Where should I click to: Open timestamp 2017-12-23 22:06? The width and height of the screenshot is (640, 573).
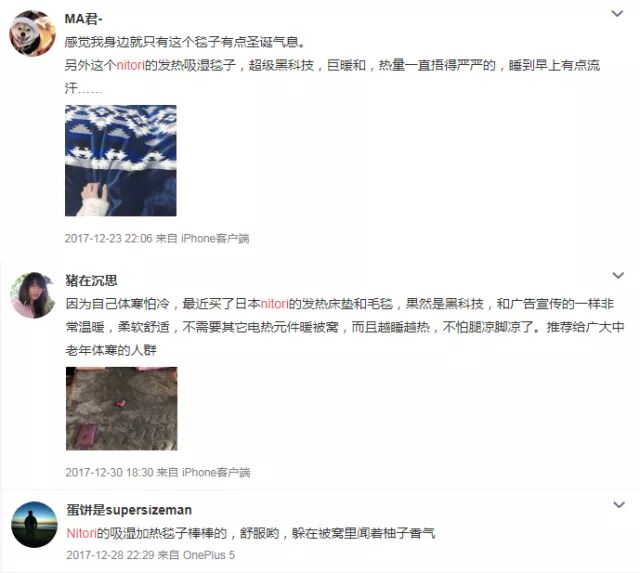108,238
